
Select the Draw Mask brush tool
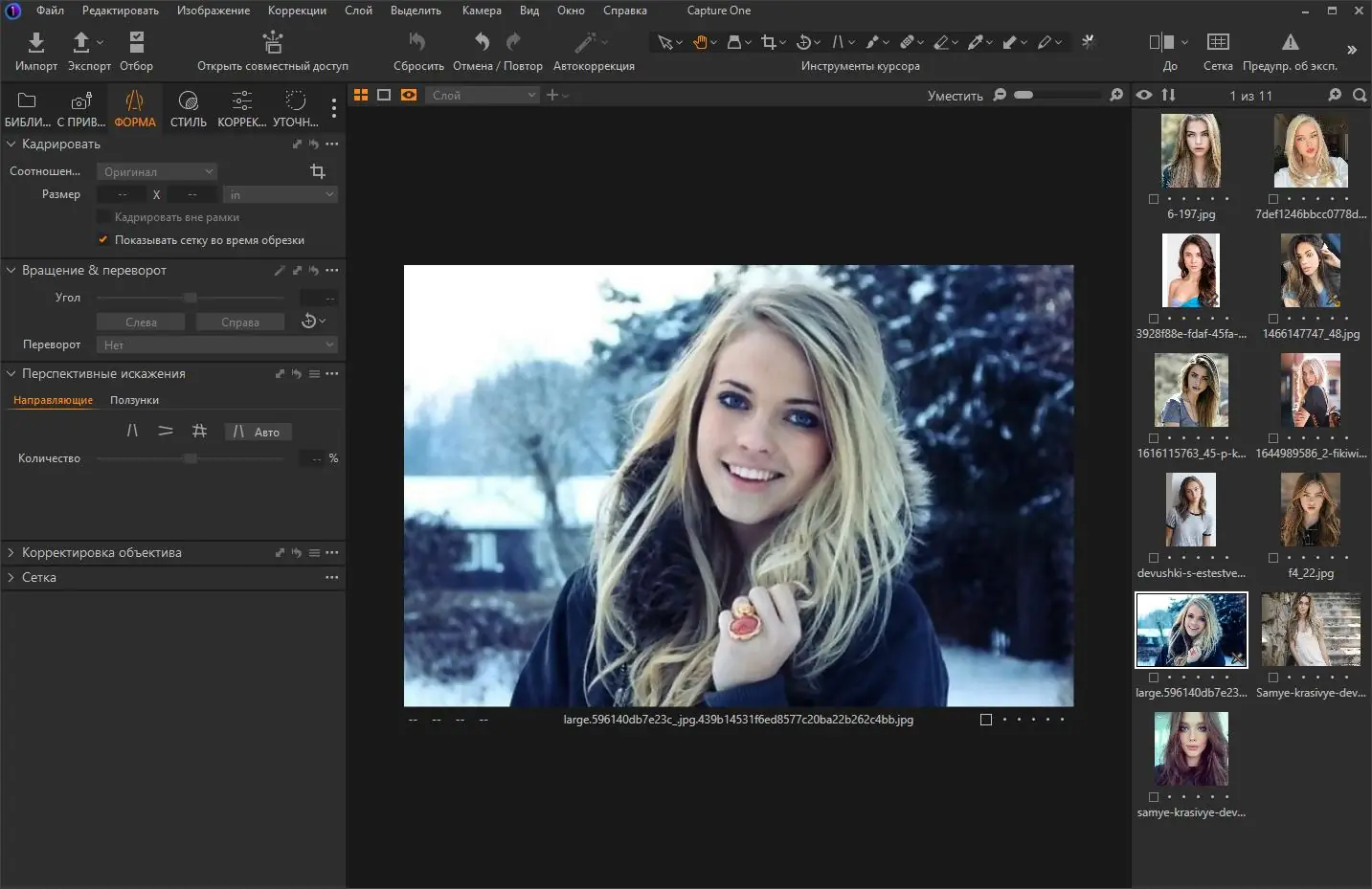coord(872,42)
